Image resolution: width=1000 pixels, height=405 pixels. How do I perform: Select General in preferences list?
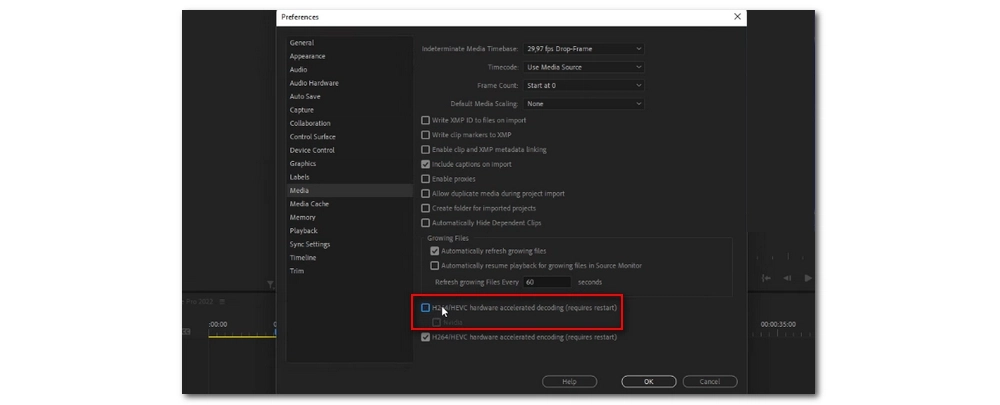pyautogui.click(x=302, y=43)
